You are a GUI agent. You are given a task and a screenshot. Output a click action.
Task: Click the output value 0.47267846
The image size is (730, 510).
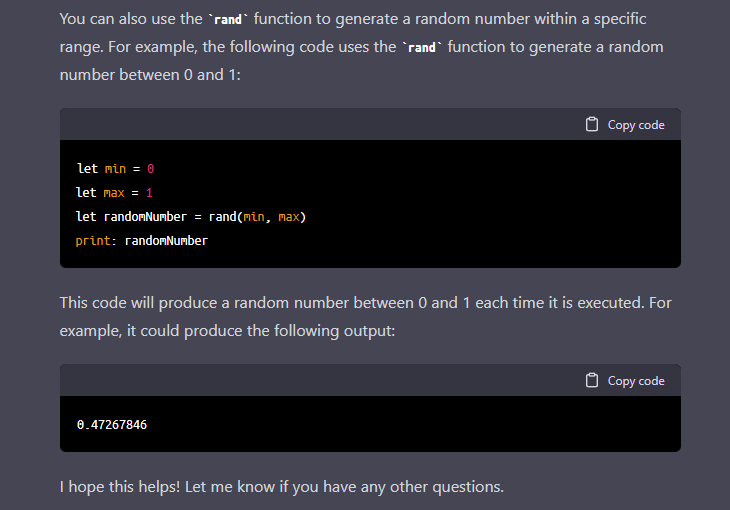112,425
